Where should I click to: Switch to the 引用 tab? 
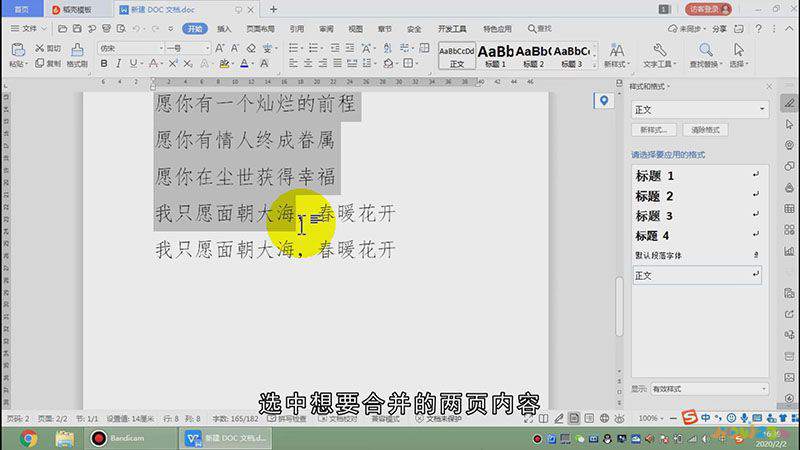pos(297,29)
